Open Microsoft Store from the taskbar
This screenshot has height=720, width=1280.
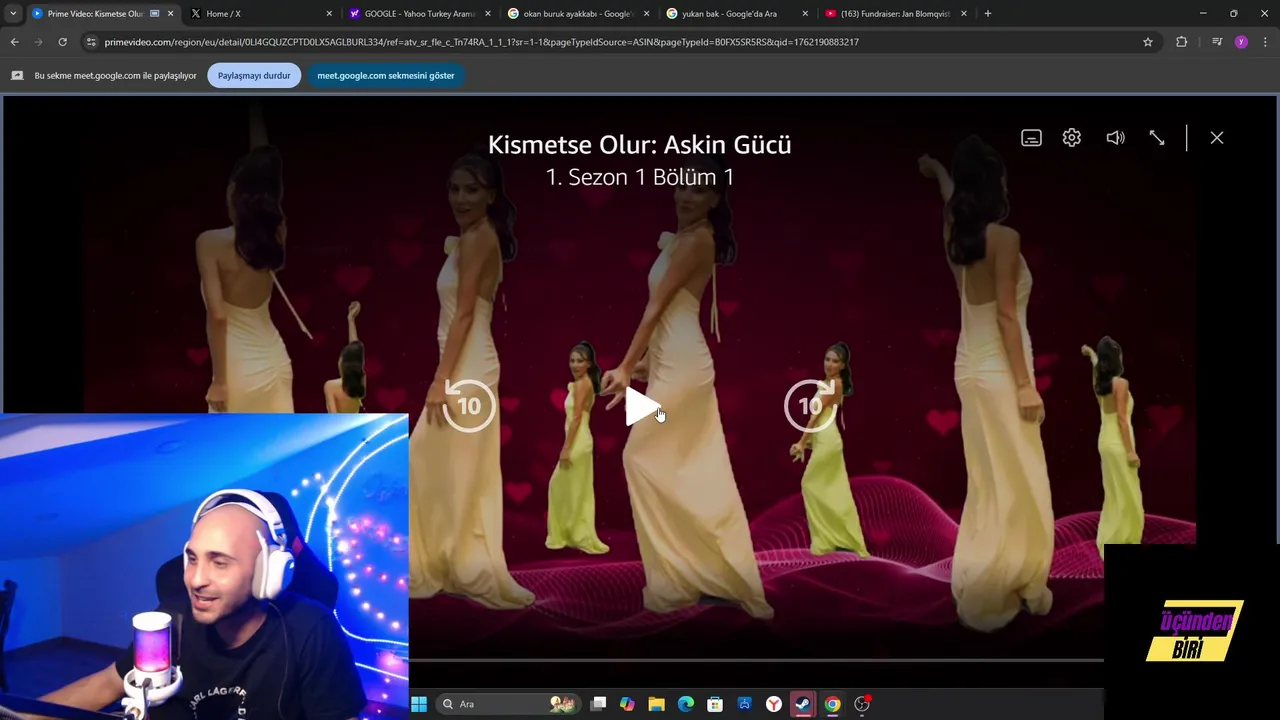(x=715, y=704)
